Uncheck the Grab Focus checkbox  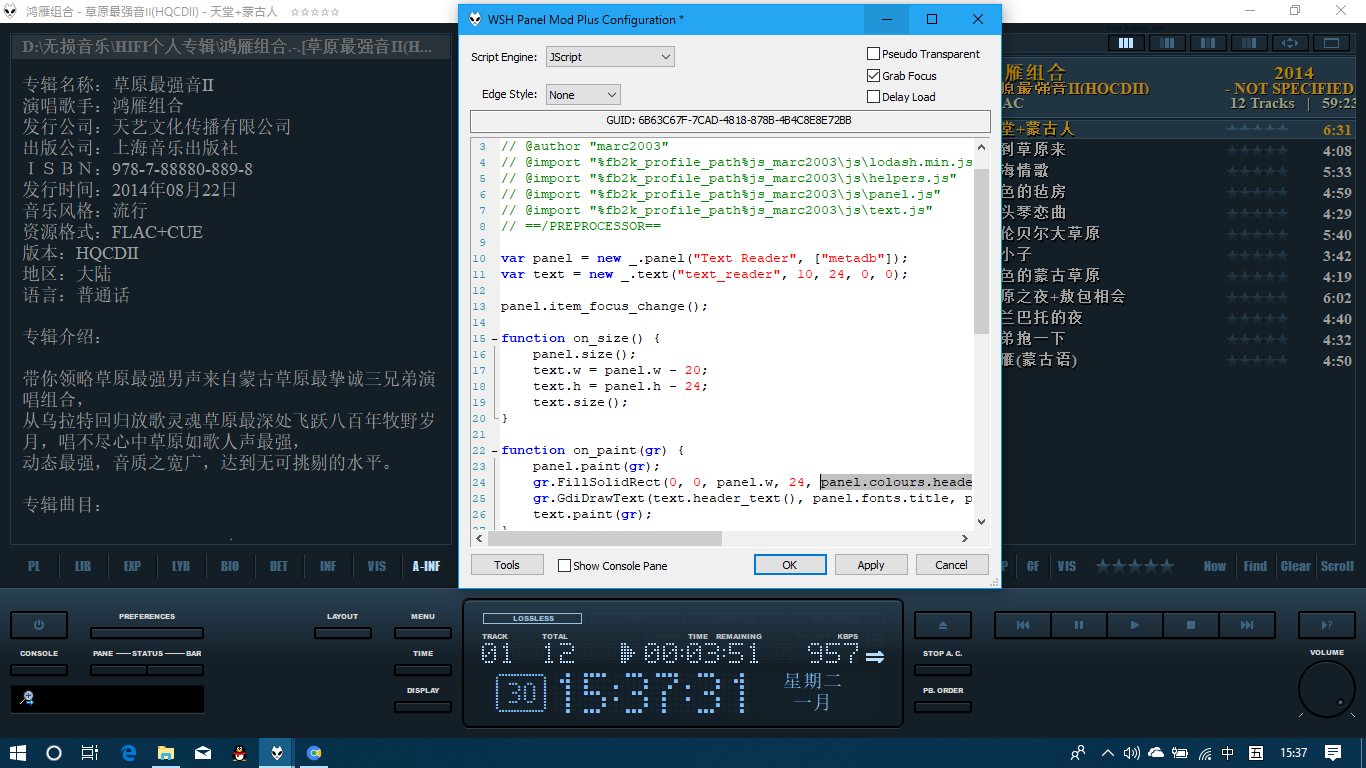pos(874,76)
